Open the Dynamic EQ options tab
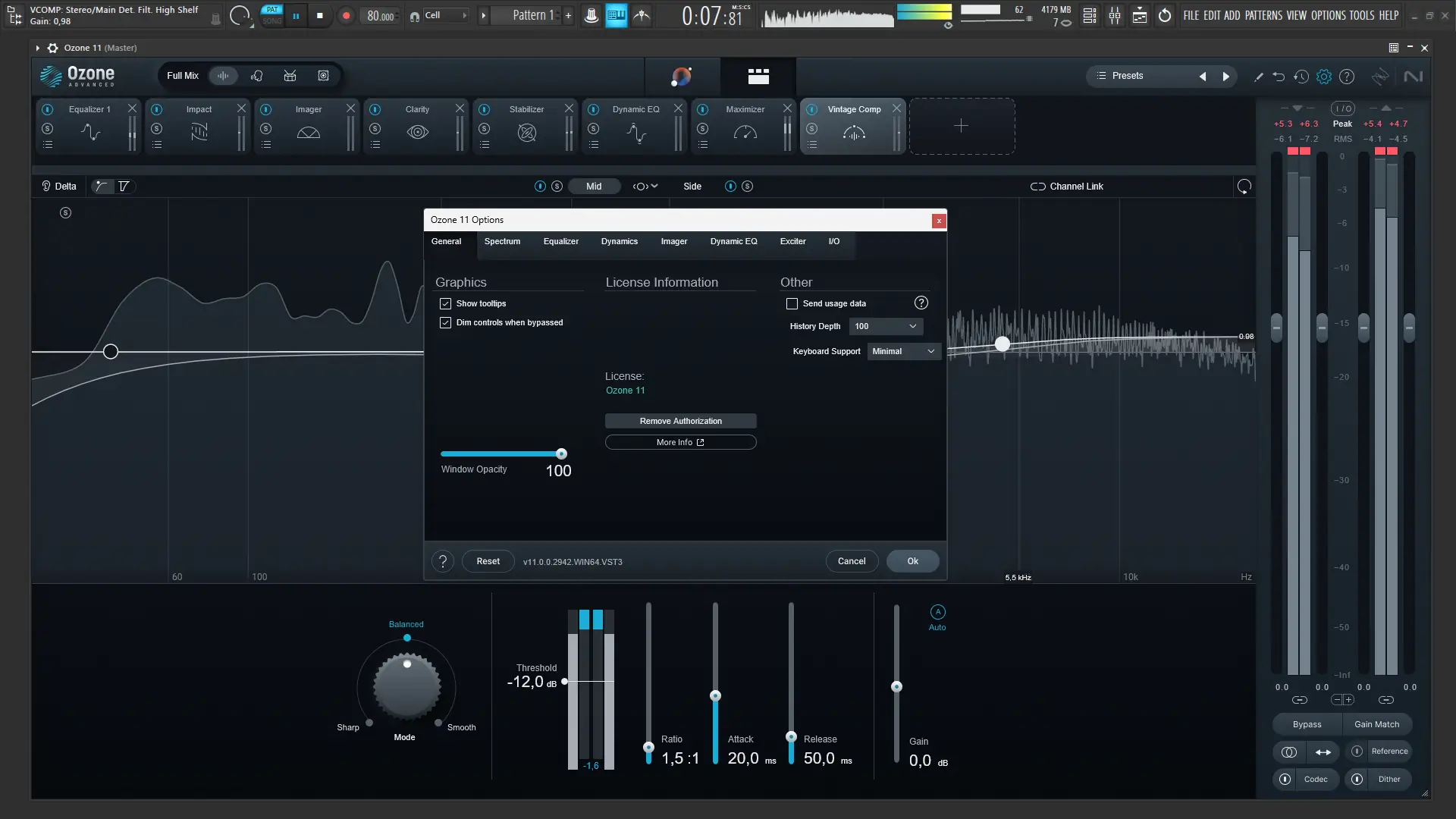The height and width of the screenshot is (819, 1456). [733, 241]
